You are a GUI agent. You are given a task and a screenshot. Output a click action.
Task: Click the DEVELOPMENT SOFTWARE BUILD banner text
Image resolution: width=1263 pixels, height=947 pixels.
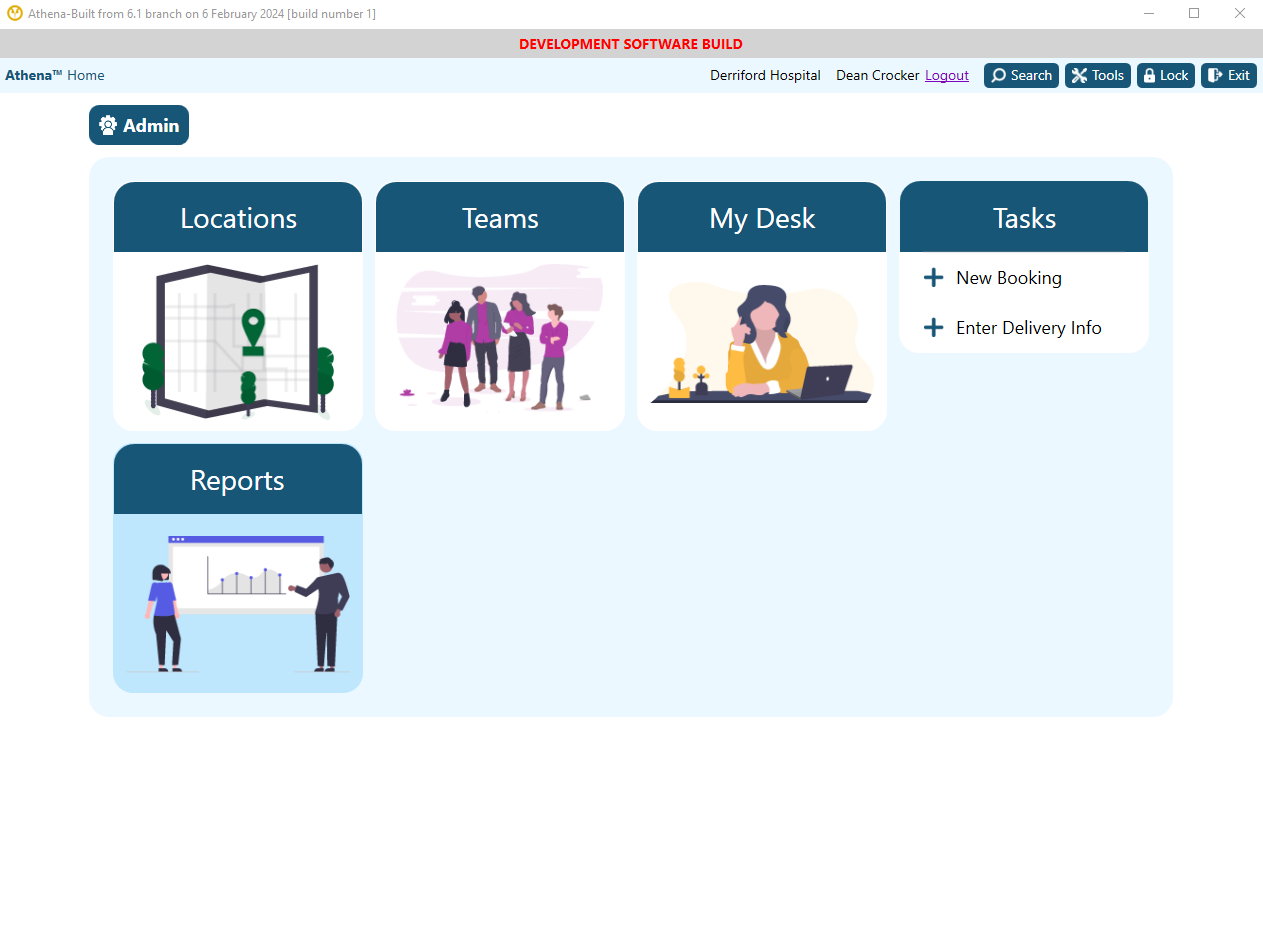tap(631, 44)
